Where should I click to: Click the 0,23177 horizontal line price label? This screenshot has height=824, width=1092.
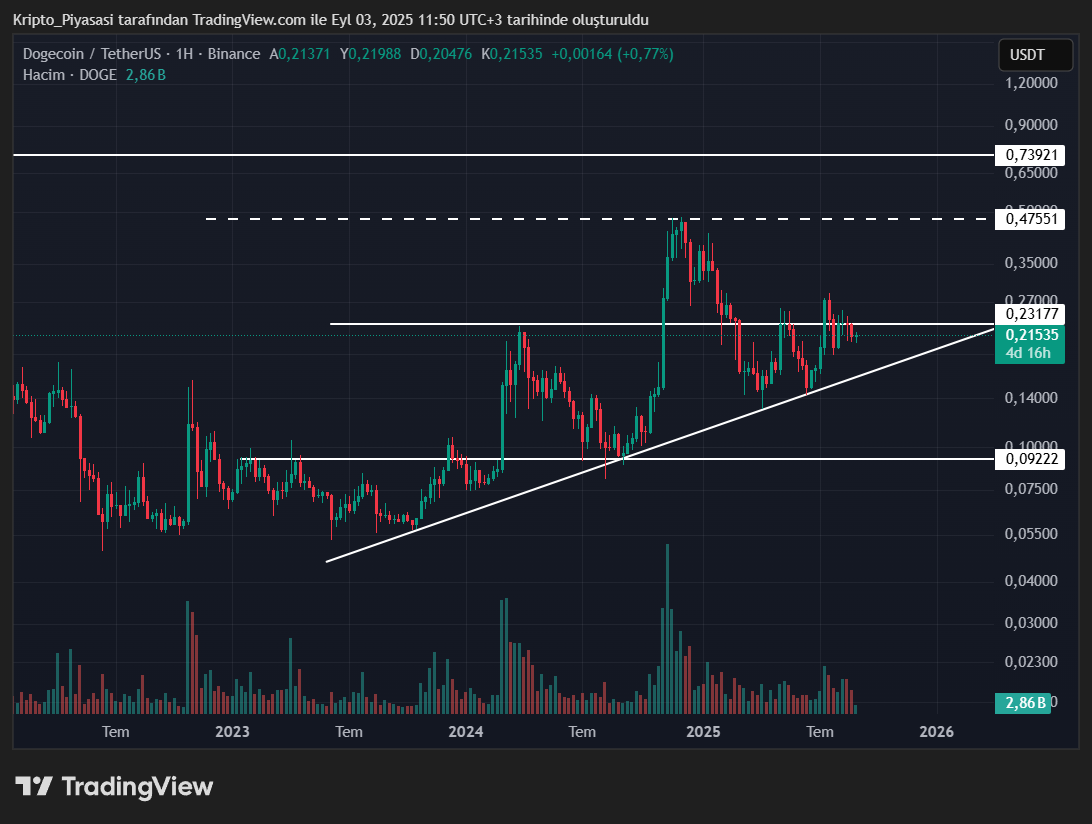coord(1030,314)
